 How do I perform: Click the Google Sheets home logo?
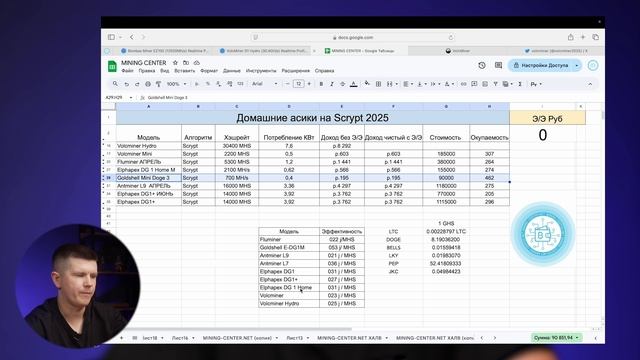coord(112,66)
